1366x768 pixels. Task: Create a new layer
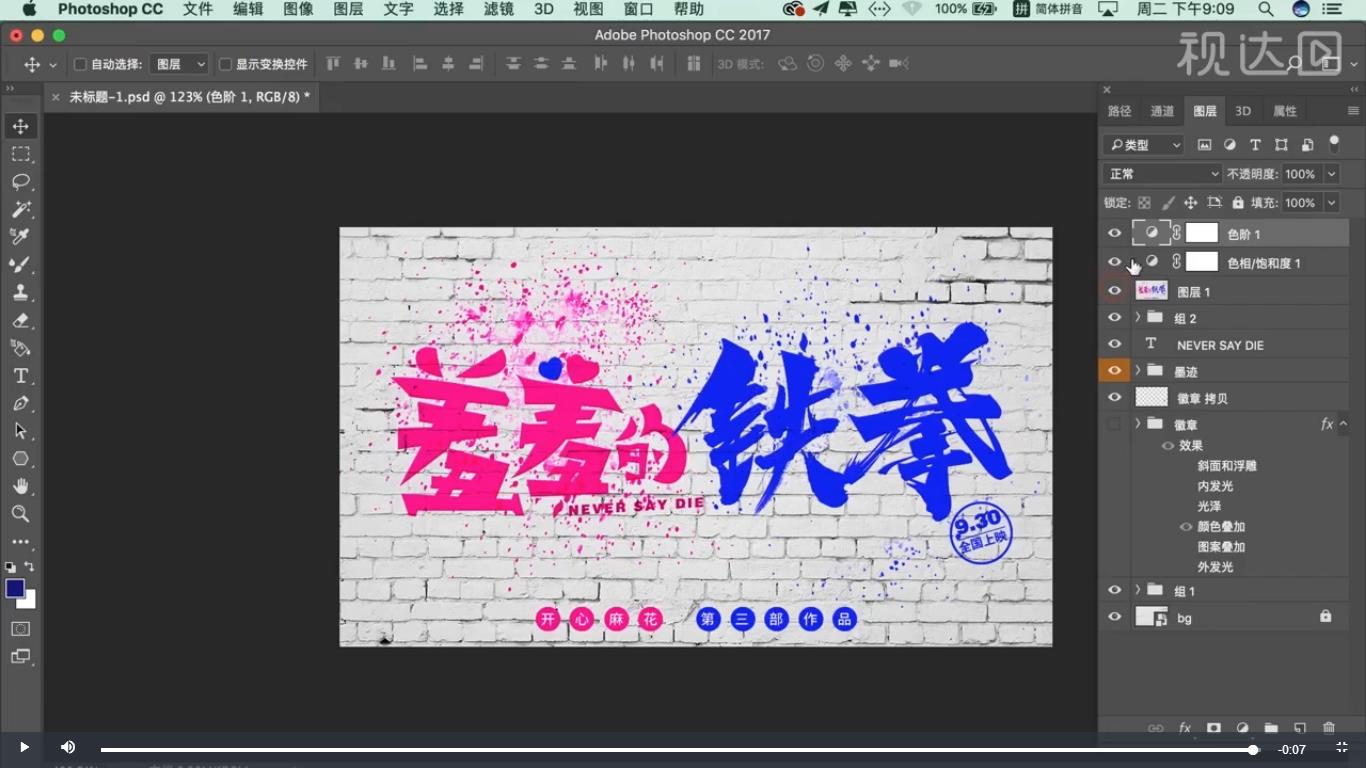[x=1300, y=729]
